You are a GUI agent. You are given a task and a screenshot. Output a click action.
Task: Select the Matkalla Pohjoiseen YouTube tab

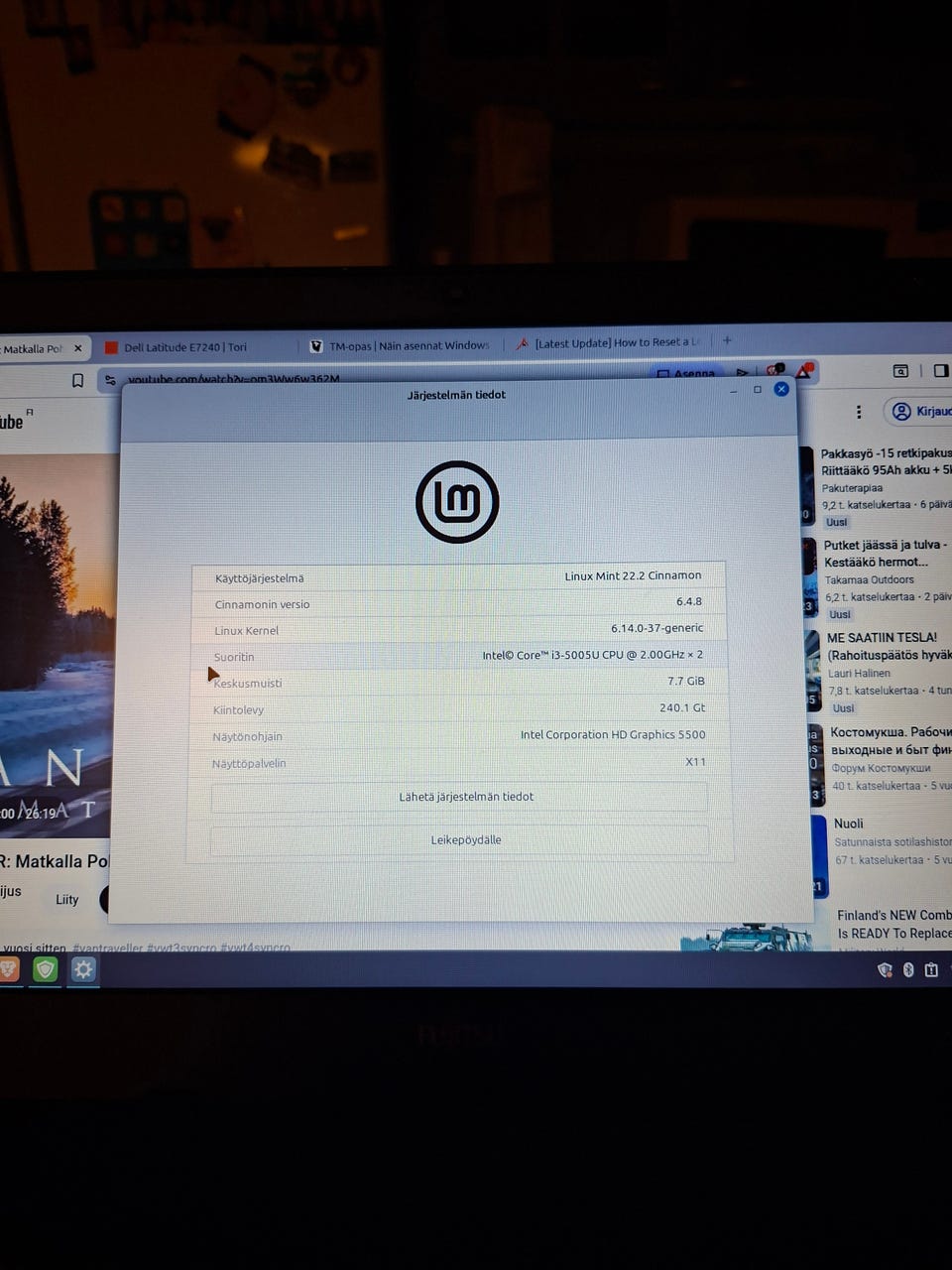coord(33,349)
